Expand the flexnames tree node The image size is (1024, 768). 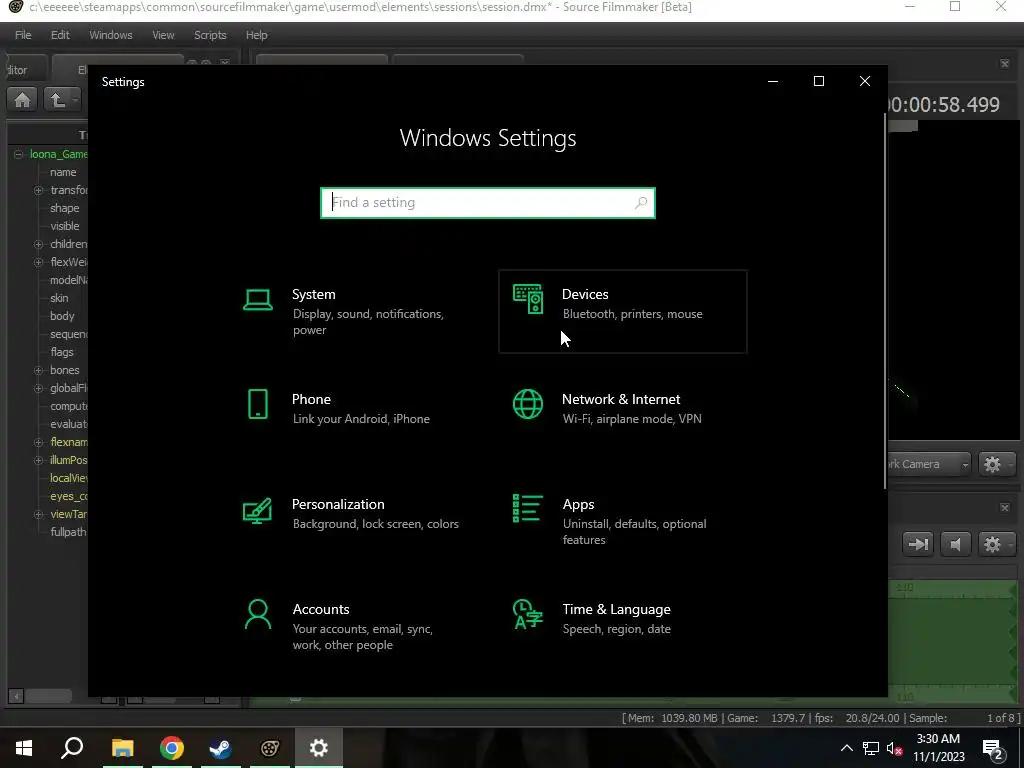[39, 442]
